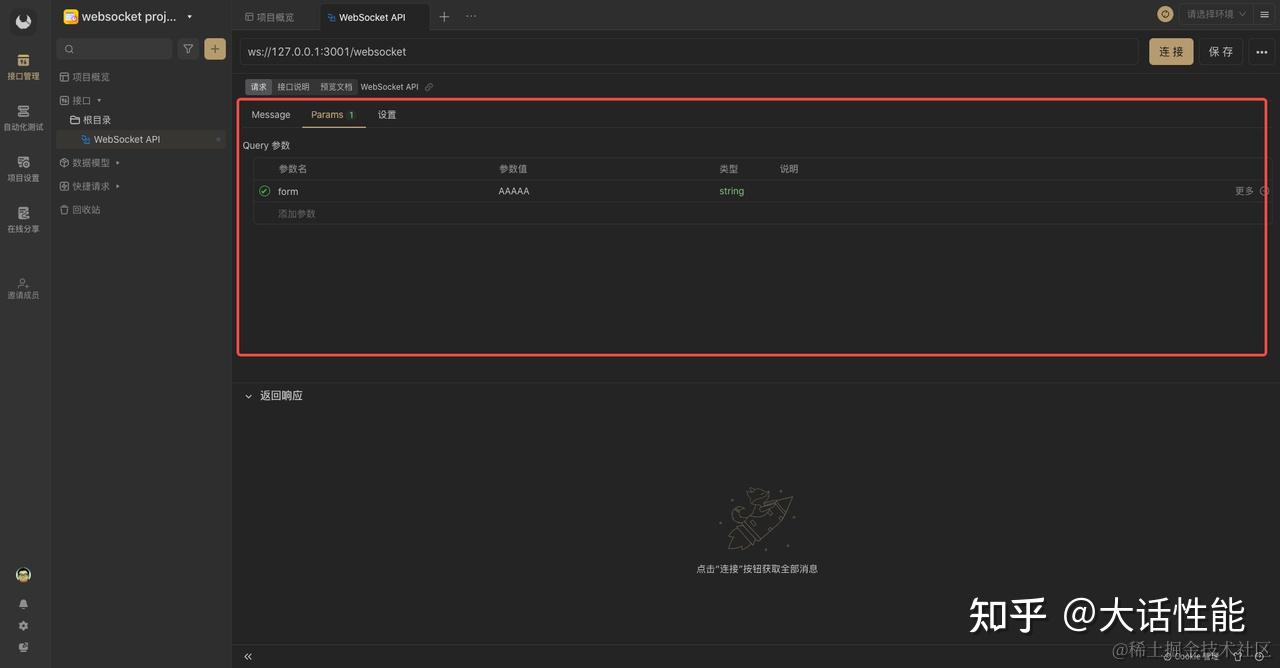Image resolution: width=1280 pixels, height=668 pixels.
Task: Click the 保存 save button
Action: pos(1220,51)
